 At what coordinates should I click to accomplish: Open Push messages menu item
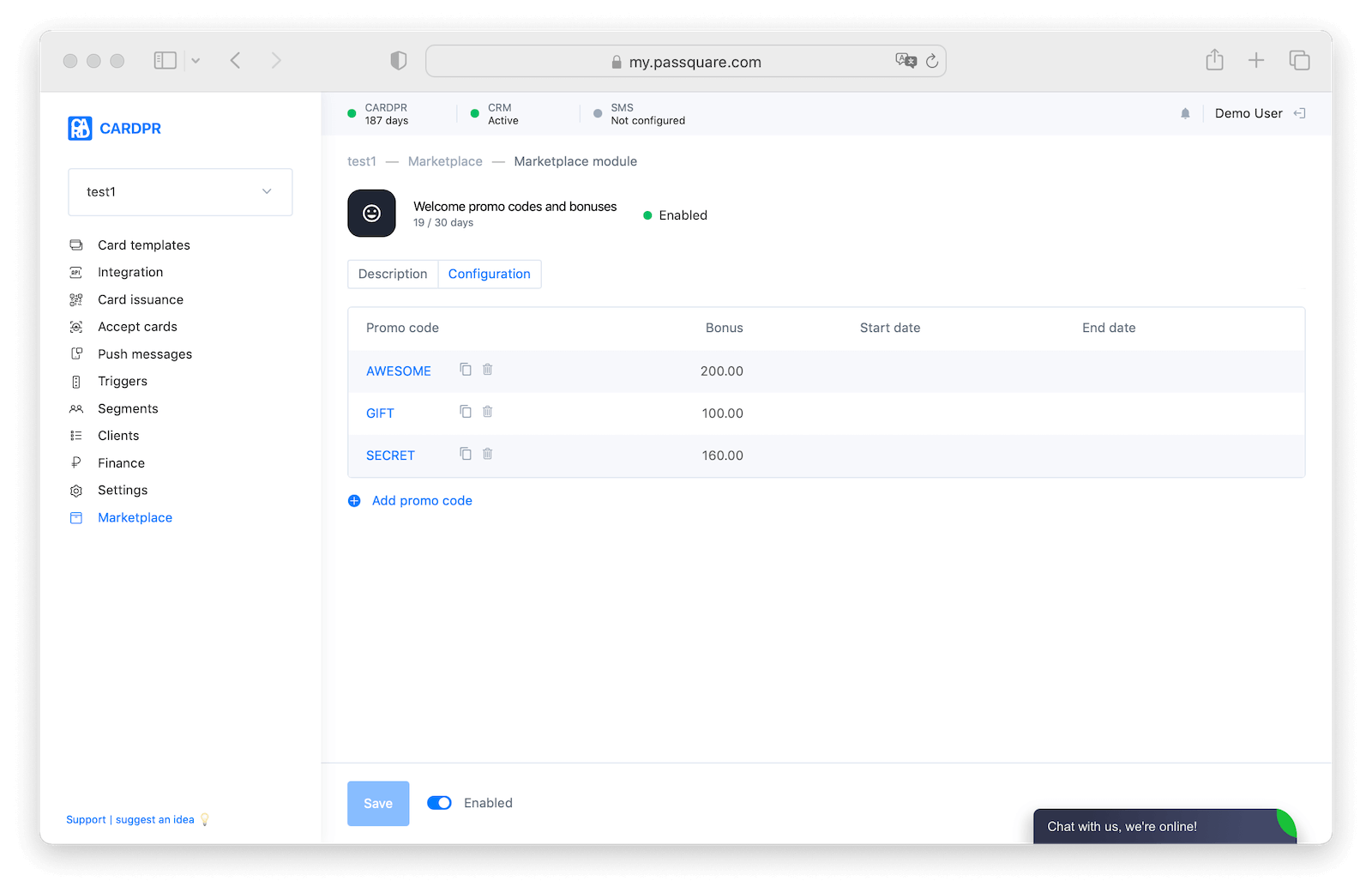145,354
